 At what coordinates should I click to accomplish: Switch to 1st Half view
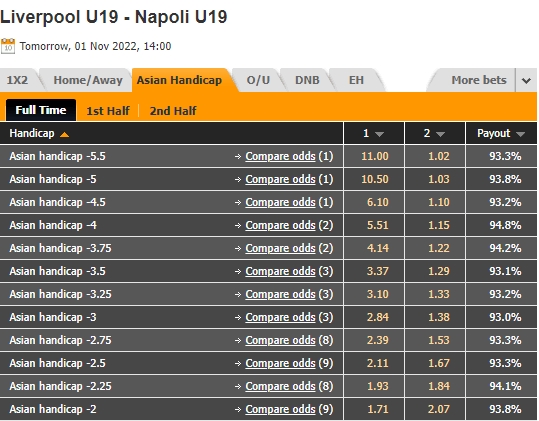point(108,111)
